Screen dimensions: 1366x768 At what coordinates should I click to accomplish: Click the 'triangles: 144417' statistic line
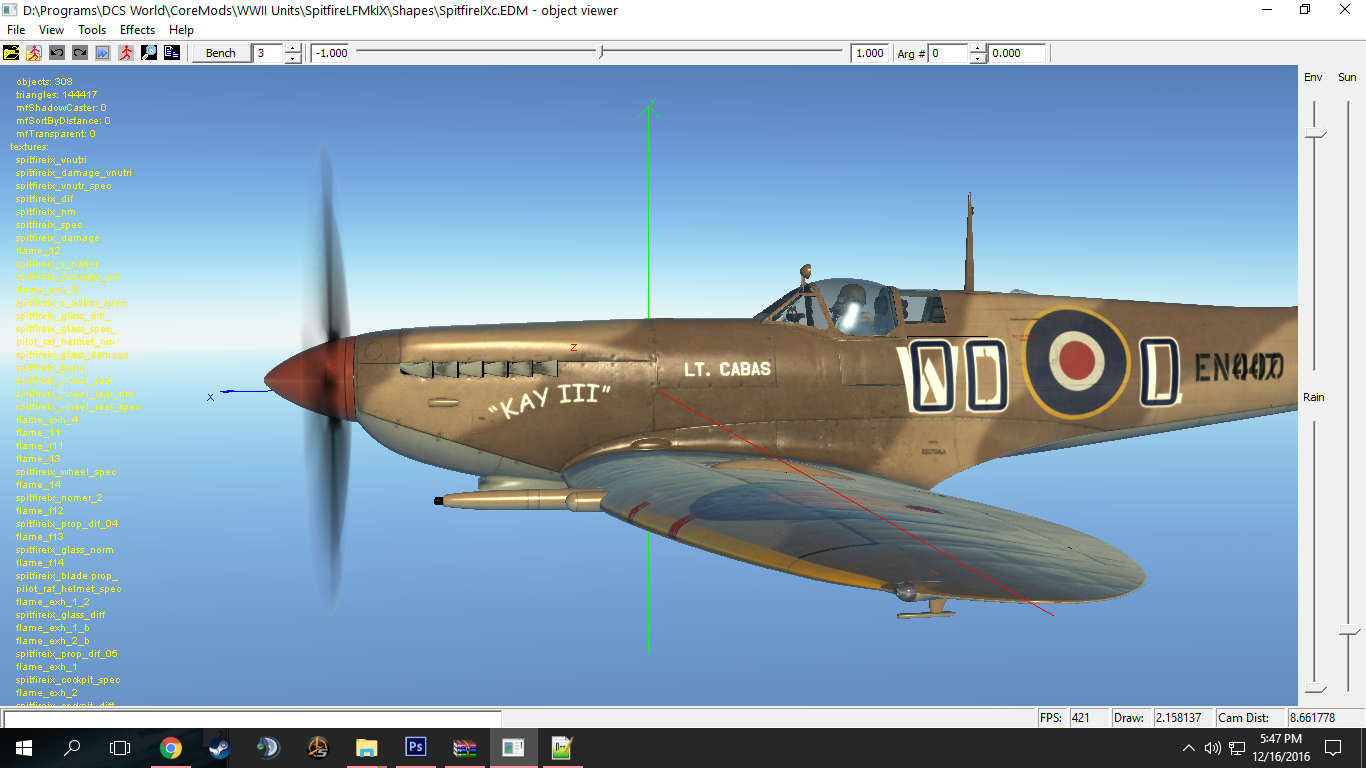(x=56, y=95)
